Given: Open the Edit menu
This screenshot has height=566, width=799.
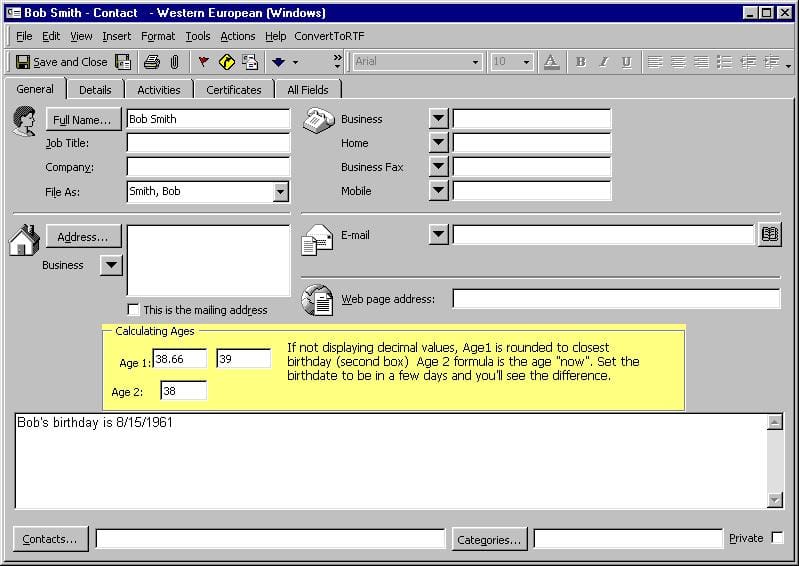Looking at the screenshot, I should [x=51, y=36].
